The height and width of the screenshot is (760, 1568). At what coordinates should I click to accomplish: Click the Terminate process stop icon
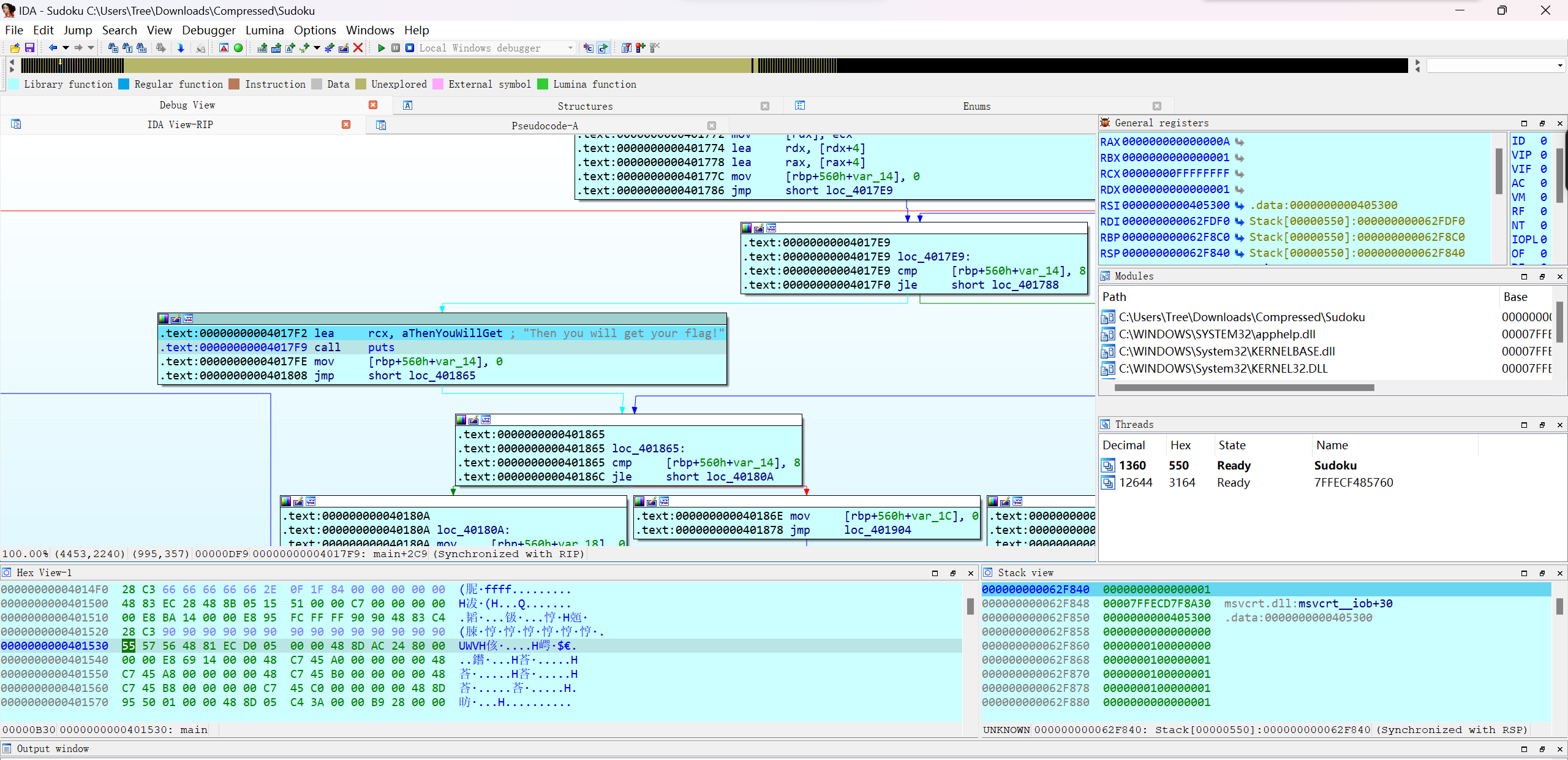pos(410,48)
